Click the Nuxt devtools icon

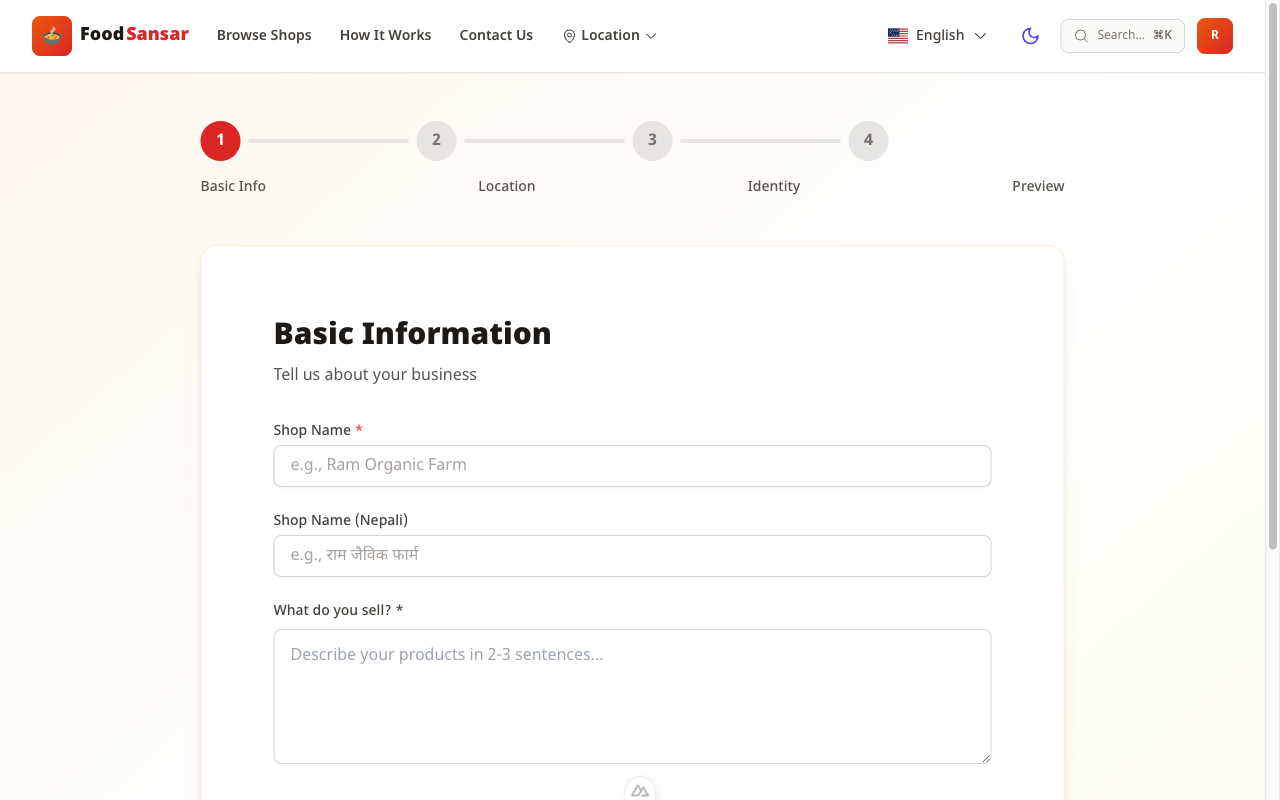(x=640, y=790)
